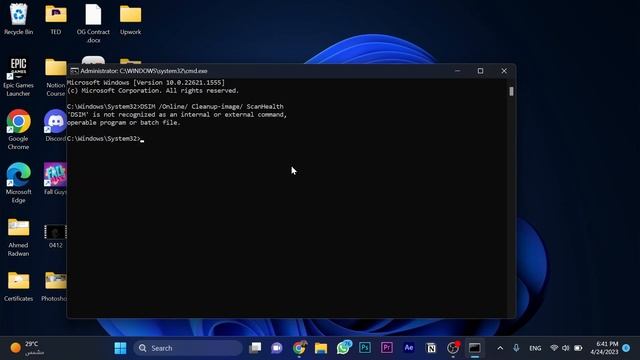Select the Upwork folder icon

(x=131, y=19)
